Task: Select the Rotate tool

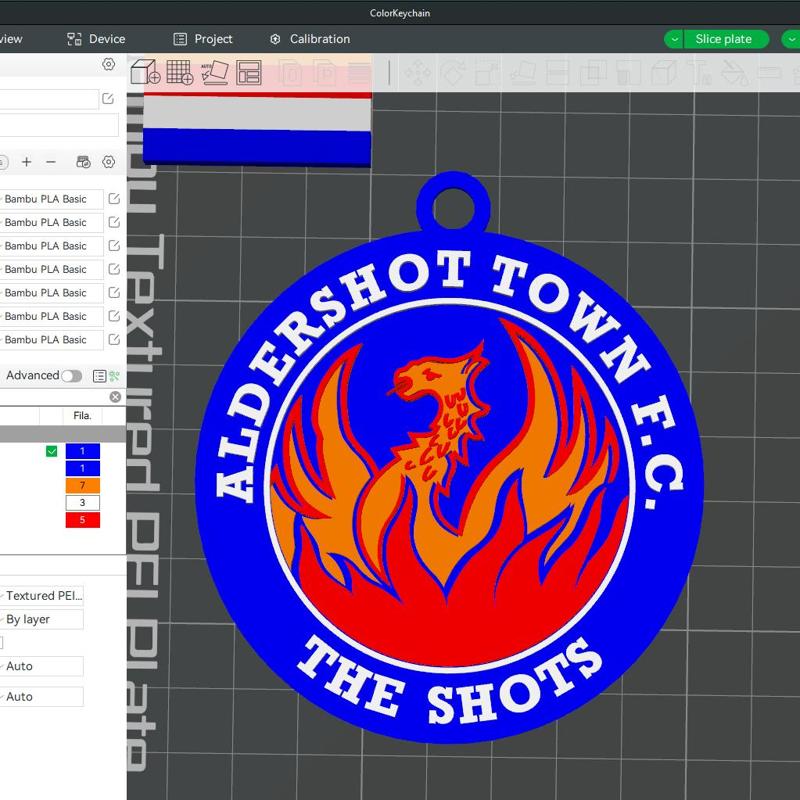Action: 452,72
